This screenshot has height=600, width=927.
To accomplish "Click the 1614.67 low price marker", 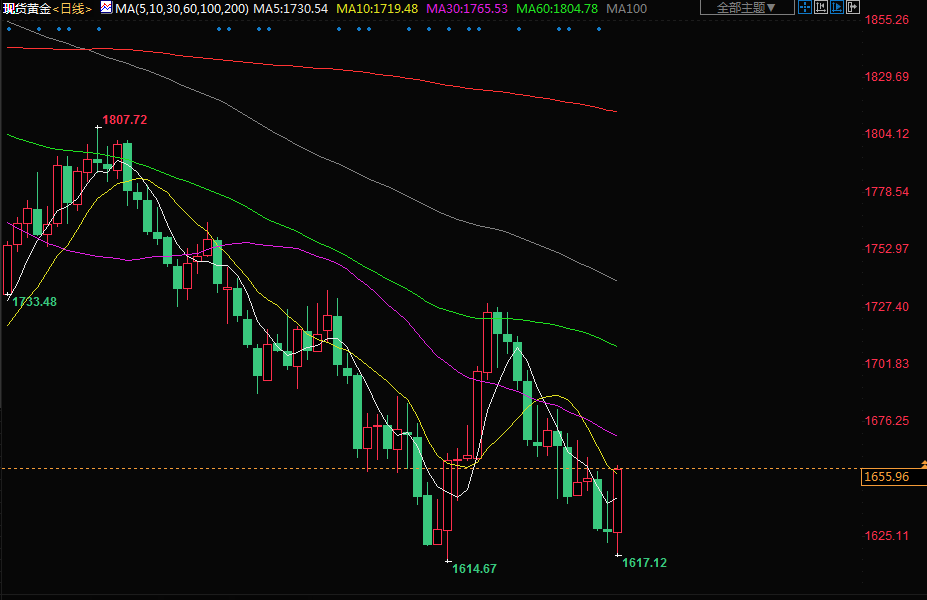I will (x=474, y=568).
